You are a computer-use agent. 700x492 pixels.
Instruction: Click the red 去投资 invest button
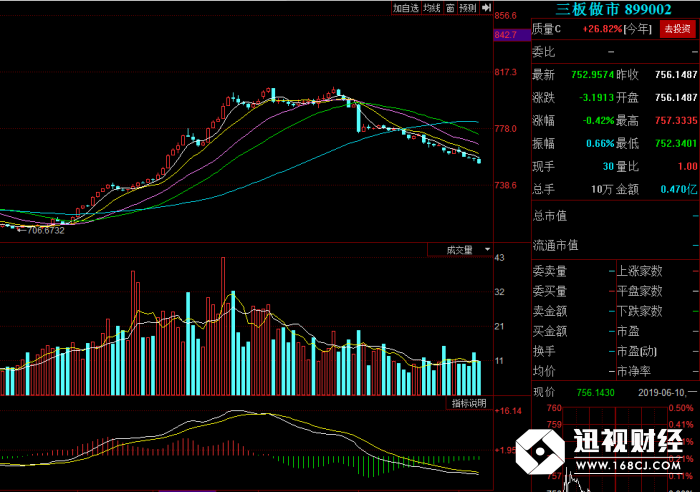coord(677,29)
